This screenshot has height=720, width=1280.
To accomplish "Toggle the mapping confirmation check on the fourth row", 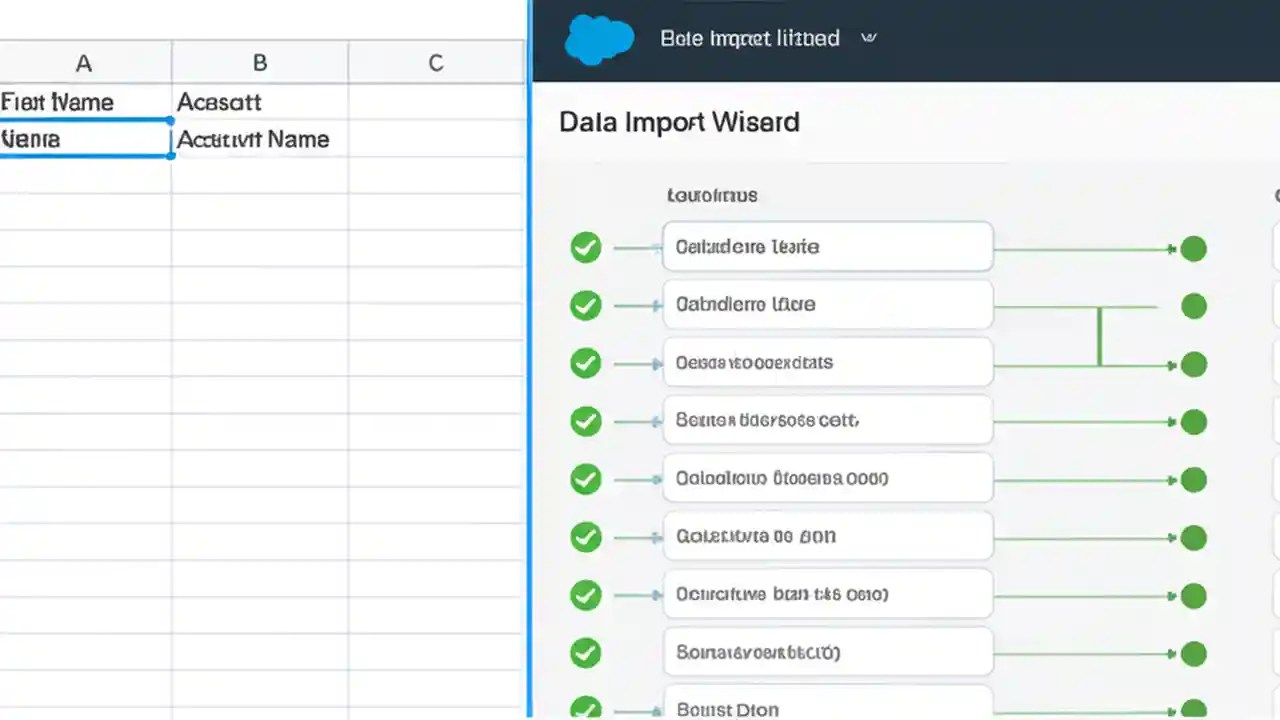I will (586, 421).
